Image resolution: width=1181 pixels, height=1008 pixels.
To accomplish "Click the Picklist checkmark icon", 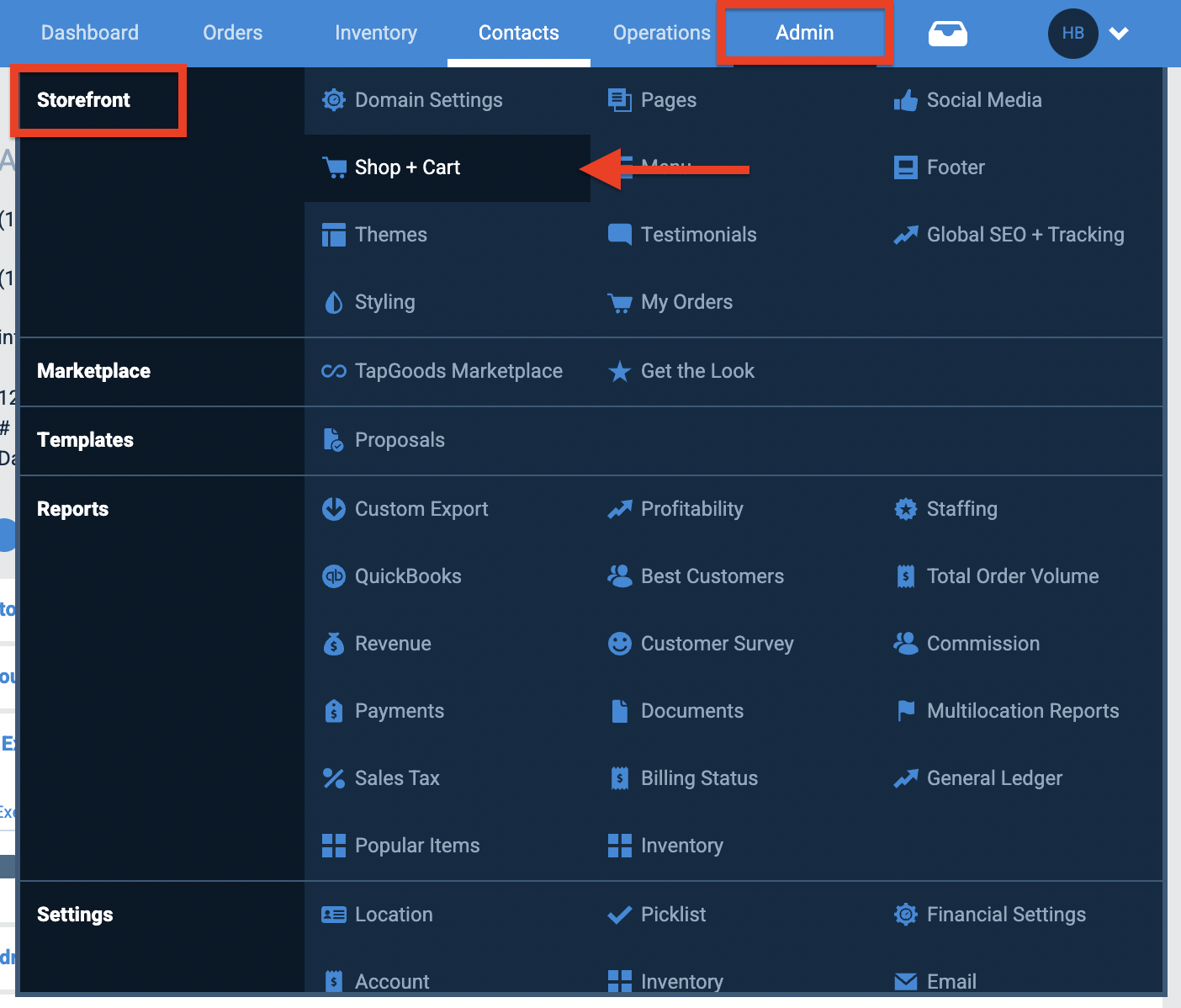I will pos(620,915).
